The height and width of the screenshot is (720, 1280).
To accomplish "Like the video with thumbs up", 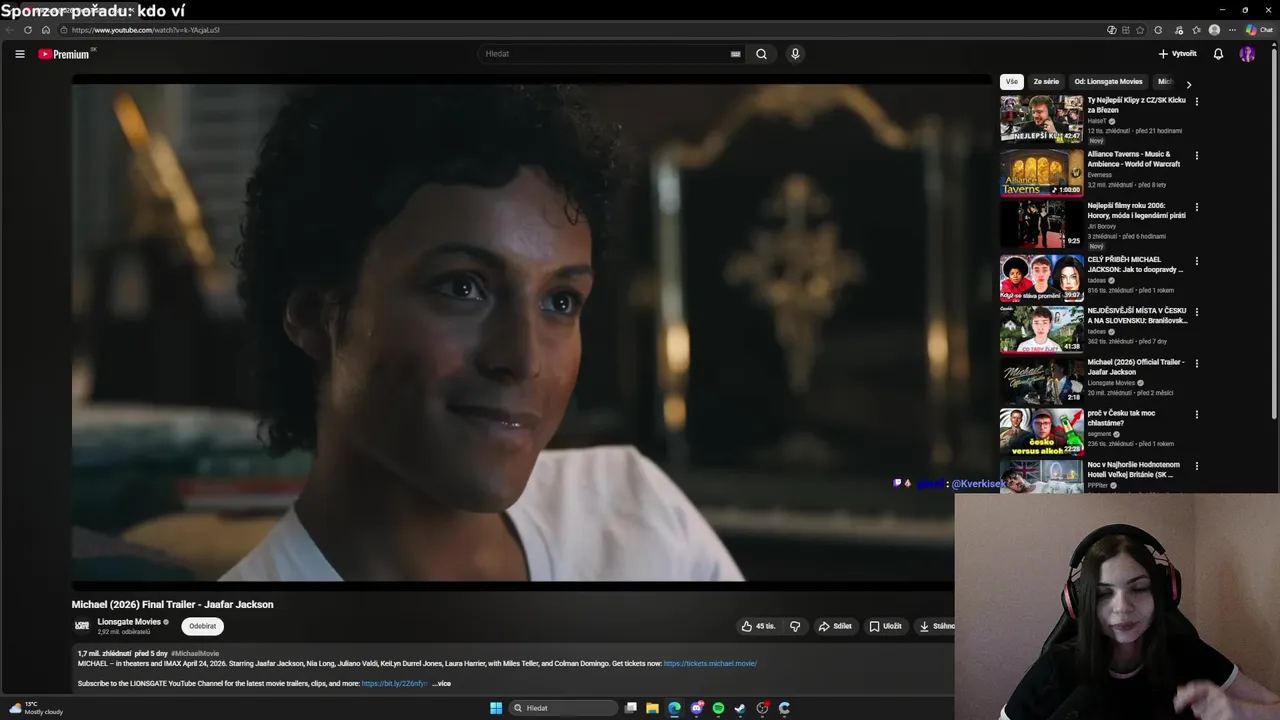I will pos(758,626).
